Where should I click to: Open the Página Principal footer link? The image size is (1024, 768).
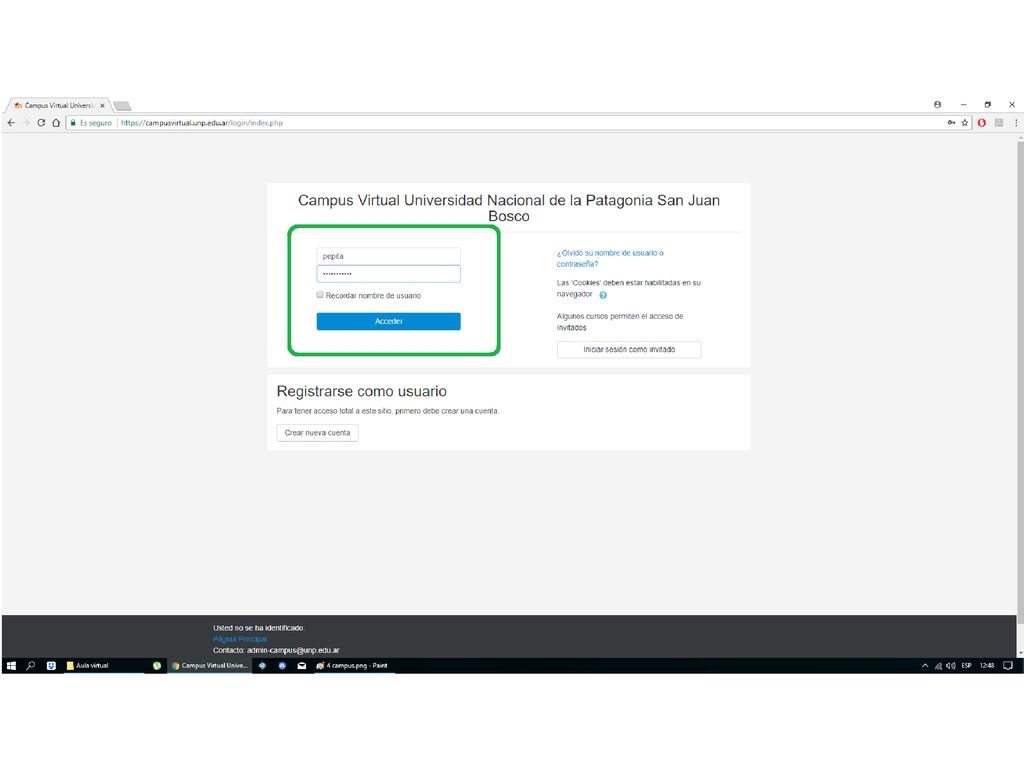click(240, 639)
